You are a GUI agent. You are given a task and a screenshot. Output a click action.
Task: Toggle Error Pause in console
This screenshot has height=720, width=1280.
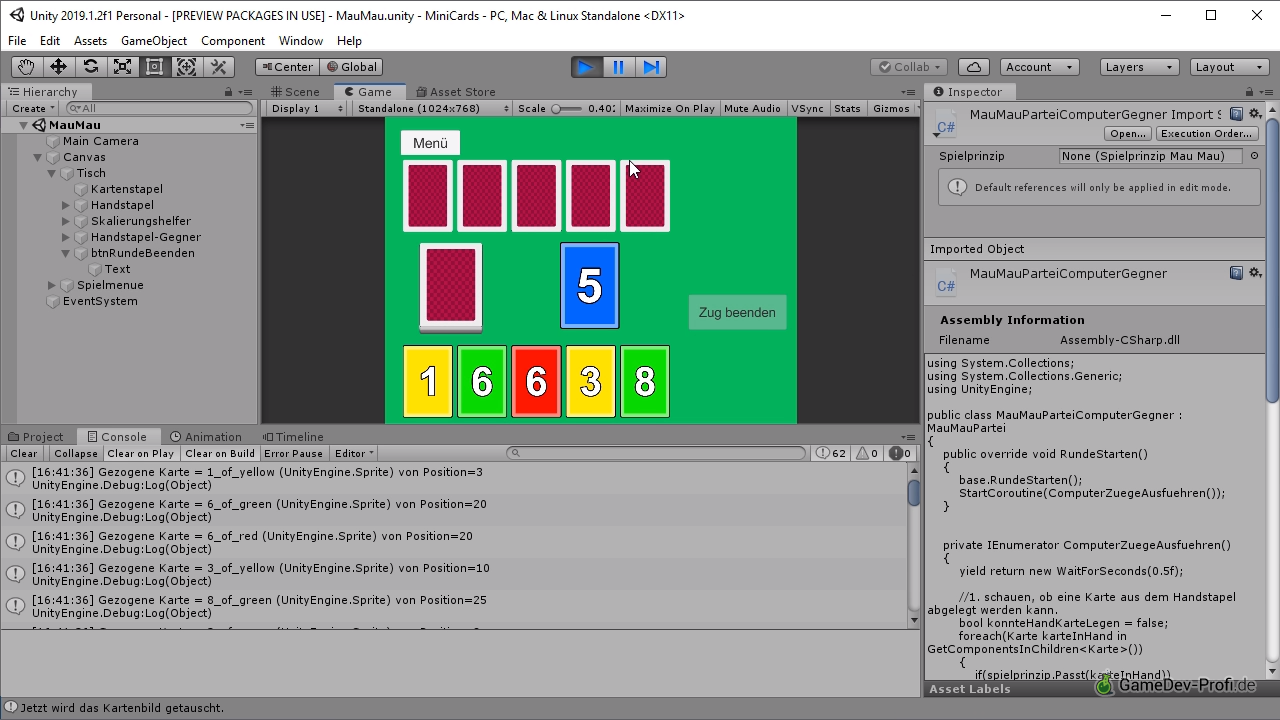pos(293,453)
